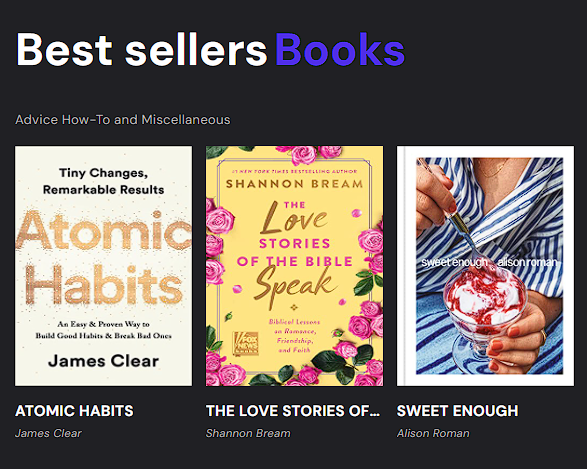
Task: Open author James Clear below the title
Action: (48, 433)
